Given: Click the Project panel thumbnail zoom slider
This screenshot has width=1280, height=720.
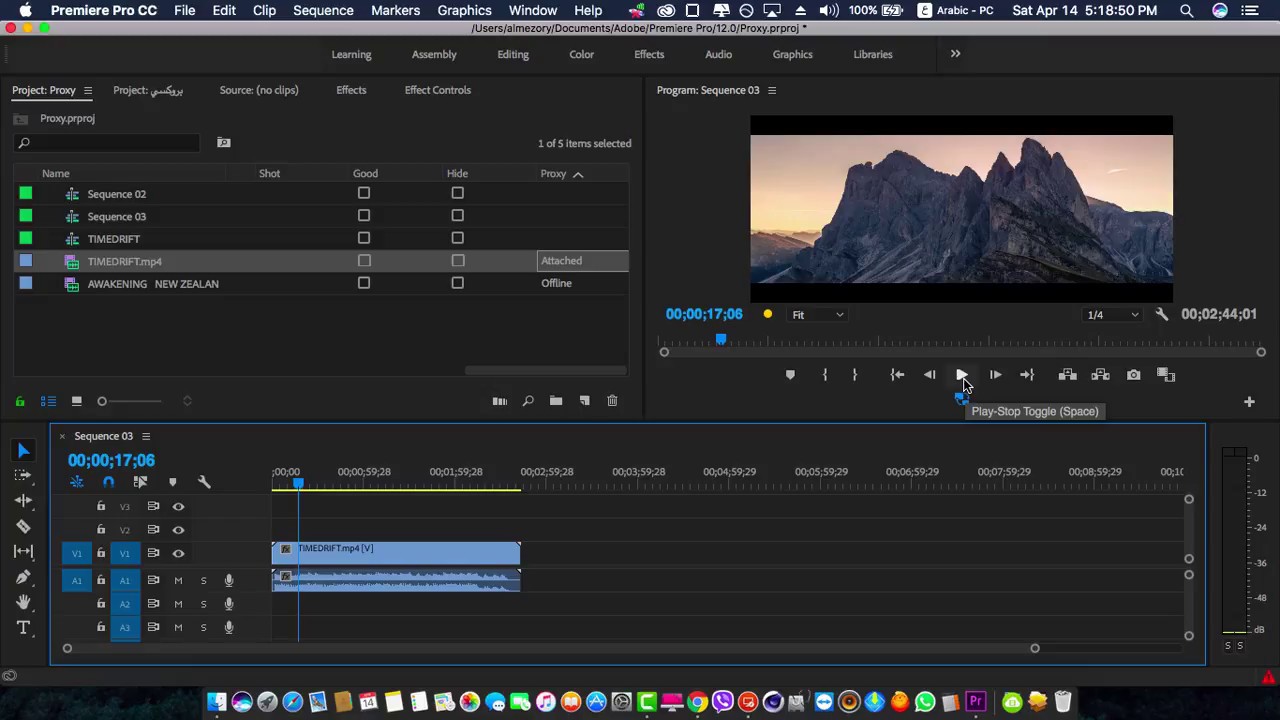Looking at the screenshot, I should click(x=102, y=401).
